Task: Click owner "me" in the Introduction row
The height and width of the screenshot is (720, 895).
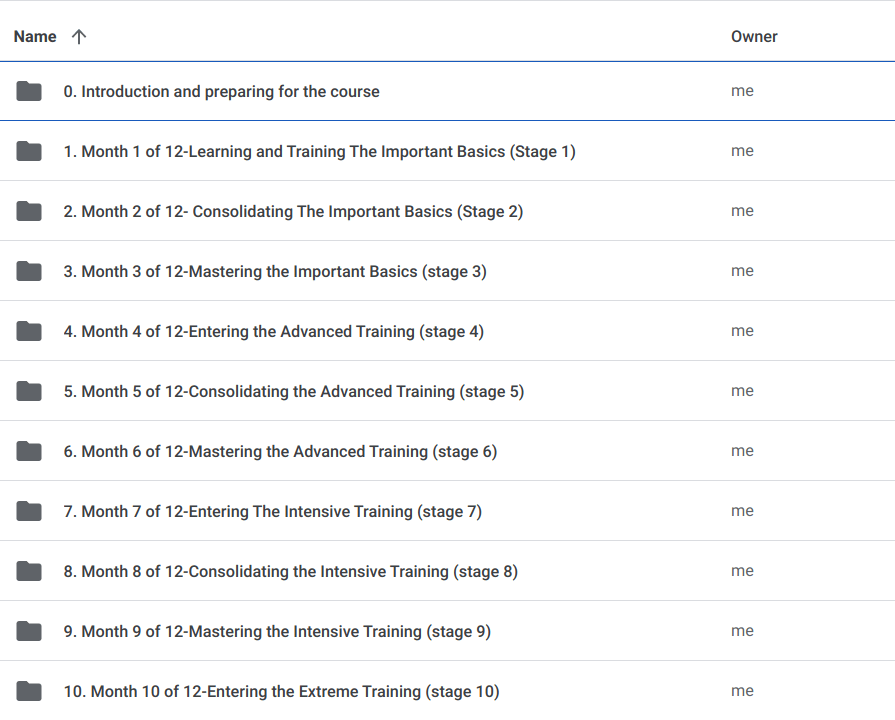Action: (x=742, y=92)
